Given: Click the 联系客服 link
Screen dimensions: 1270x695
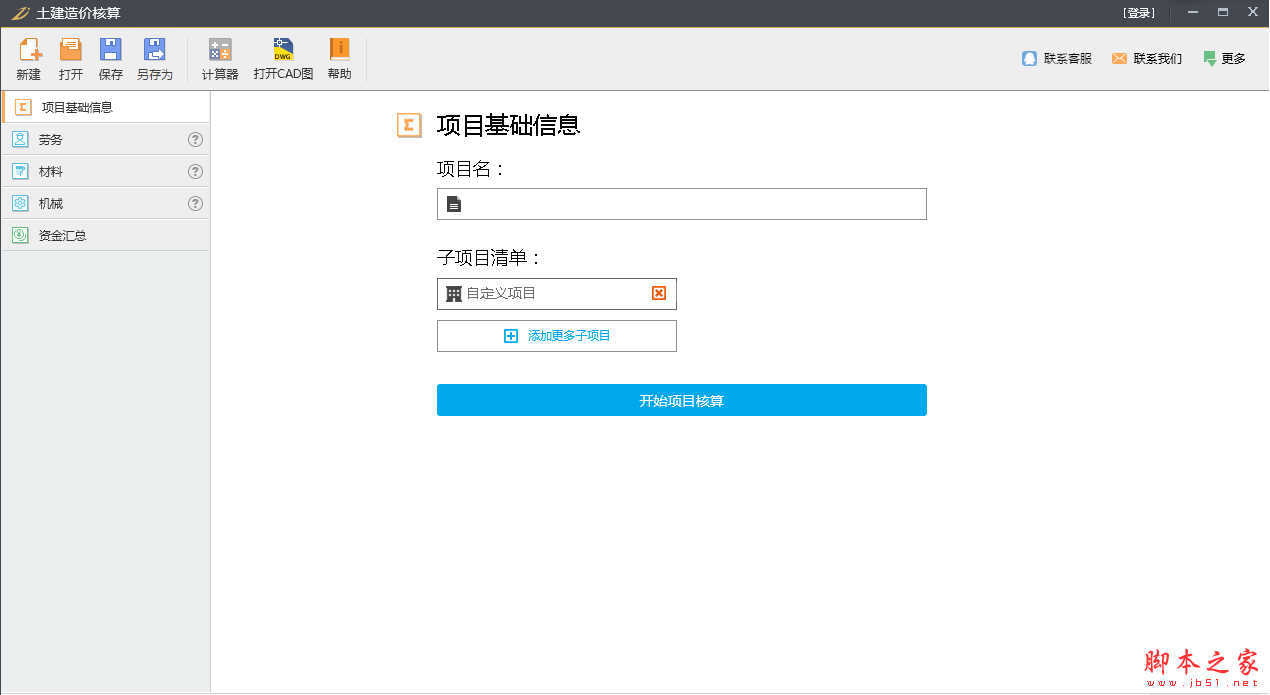Looking at the screenshot, I should coord(1057,59).
